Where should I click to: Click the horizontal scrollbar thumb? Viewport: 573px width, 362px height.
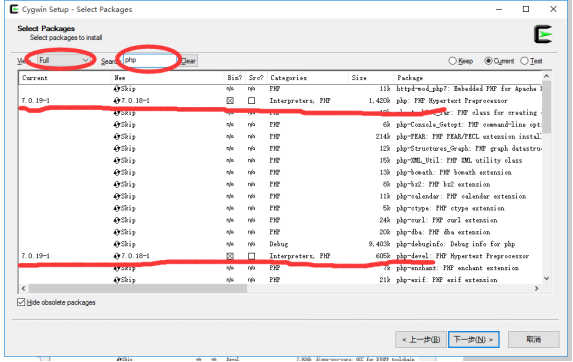coord(138,288)
